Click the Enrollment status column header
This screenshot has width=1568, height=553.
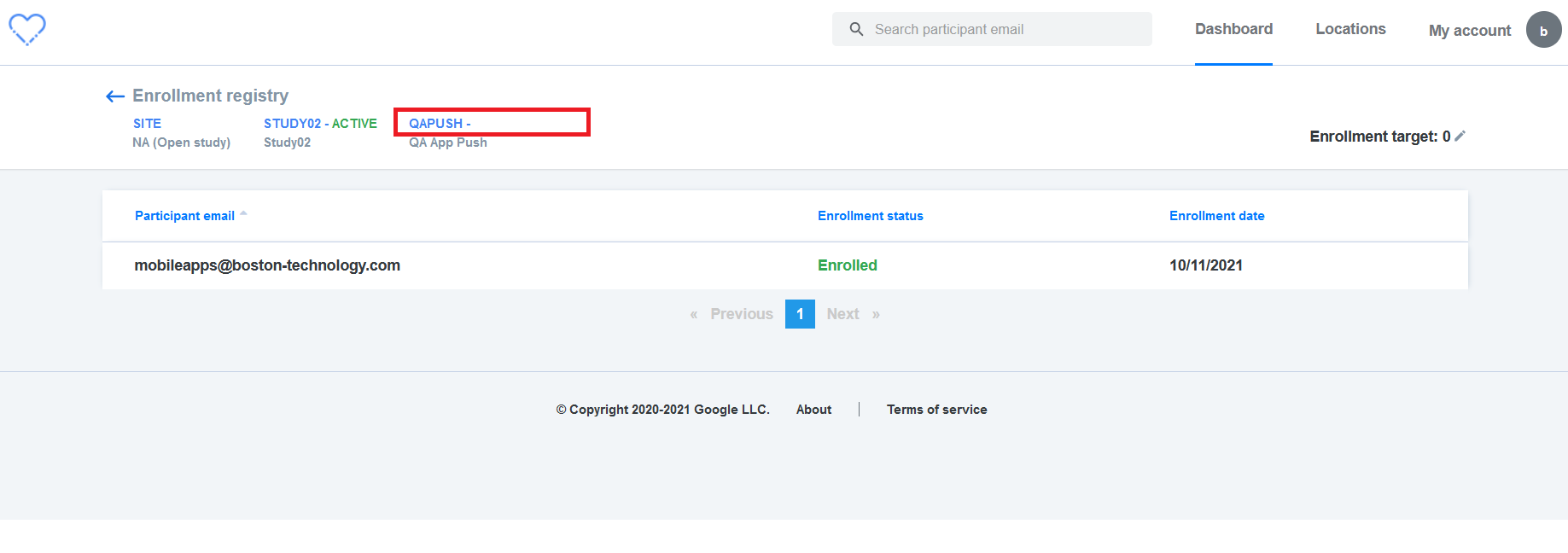[871, 216]
